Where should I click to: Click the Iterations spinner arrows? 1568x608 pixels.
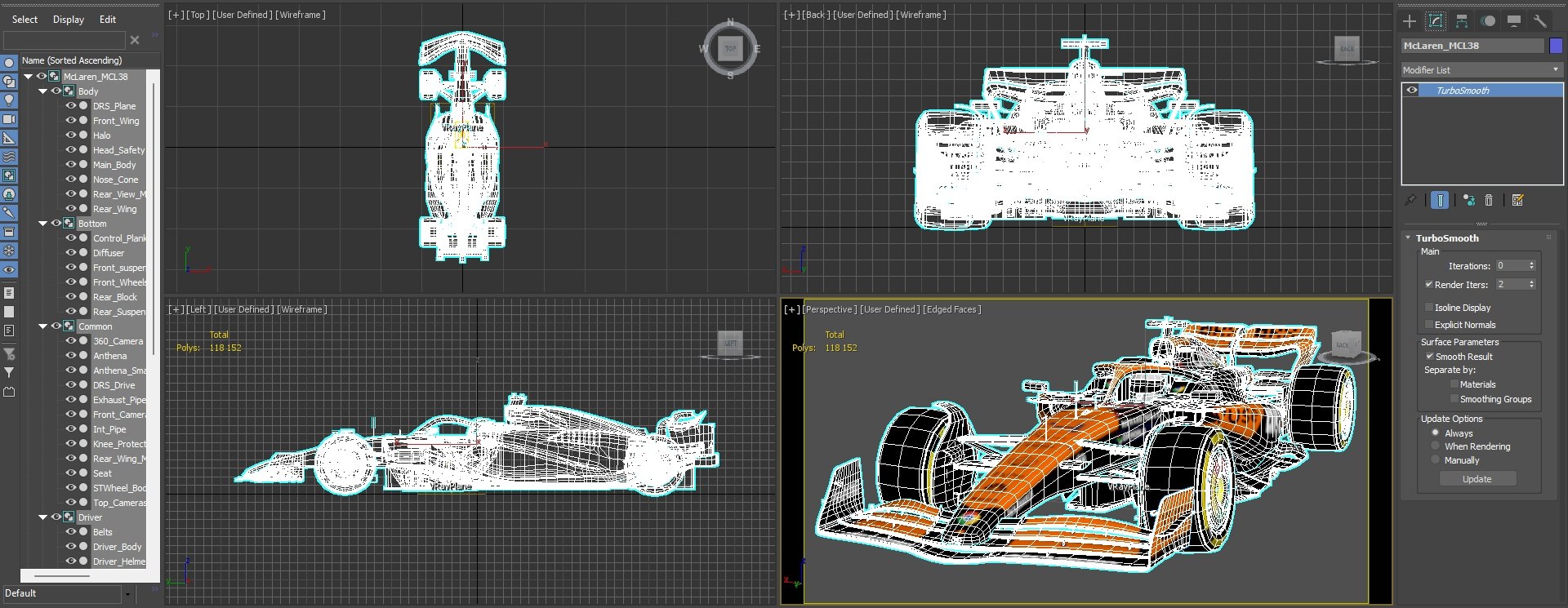click(x=1532, y=266)
